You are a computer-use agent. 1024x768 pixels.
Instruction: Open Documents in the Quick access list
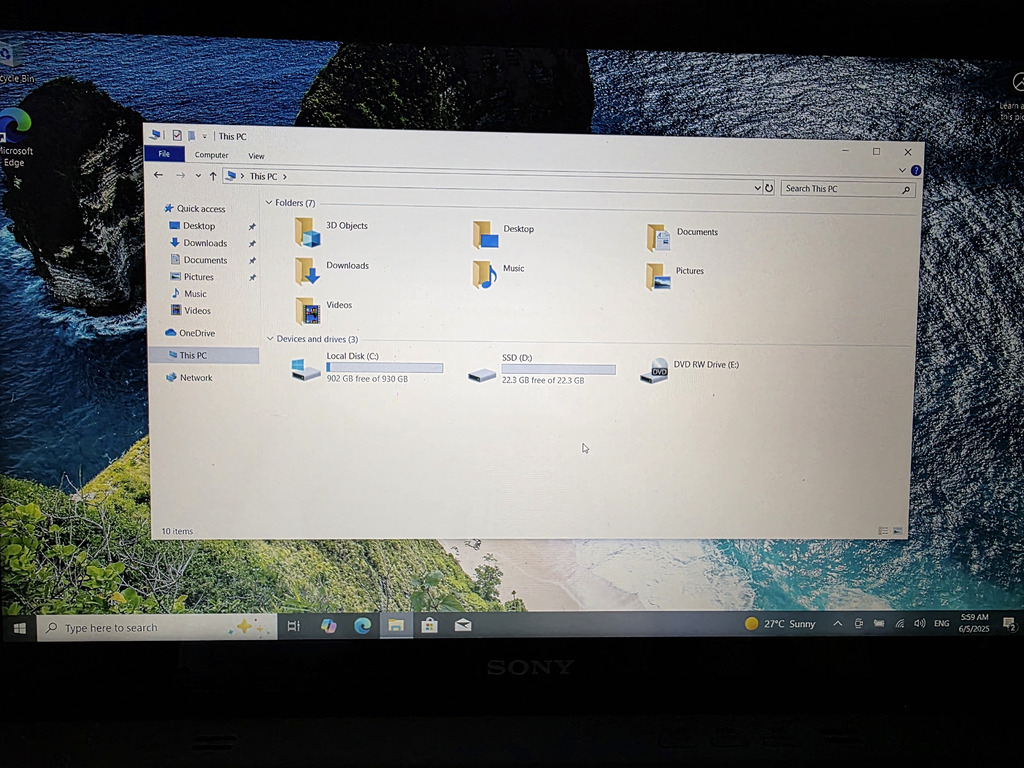click(199, 259)
